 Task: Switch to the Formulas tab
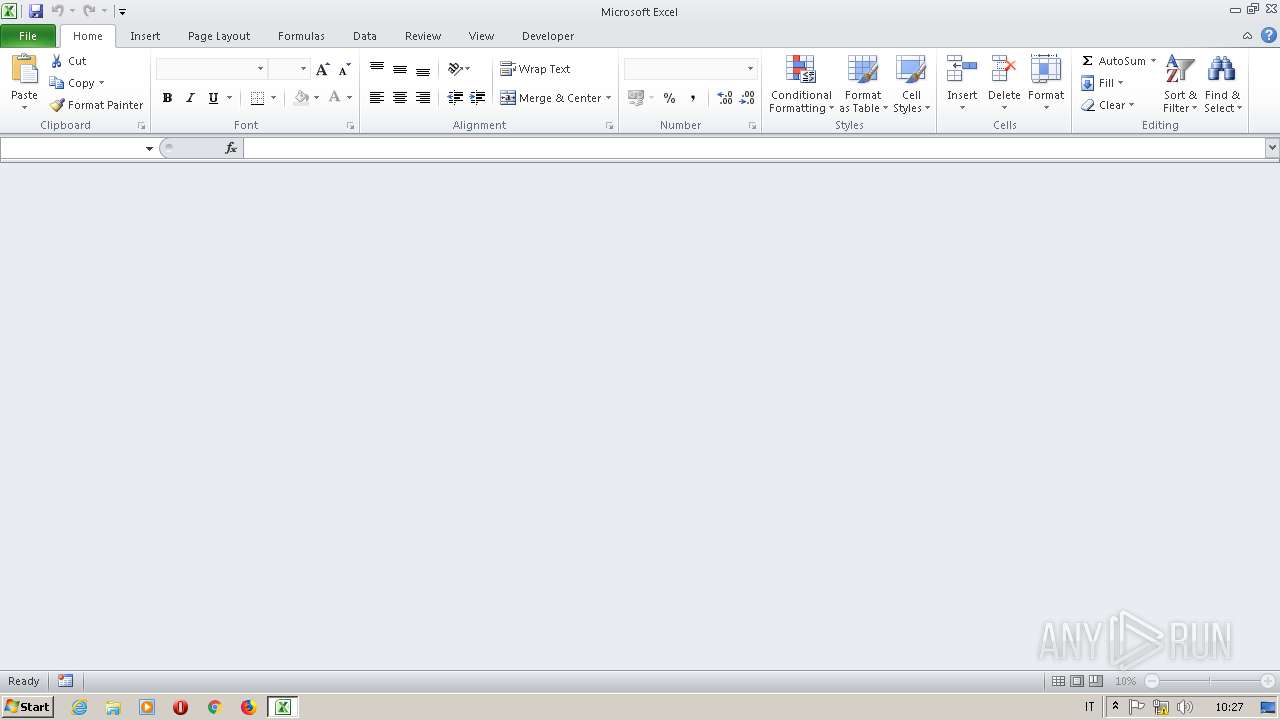click(301, 36)
